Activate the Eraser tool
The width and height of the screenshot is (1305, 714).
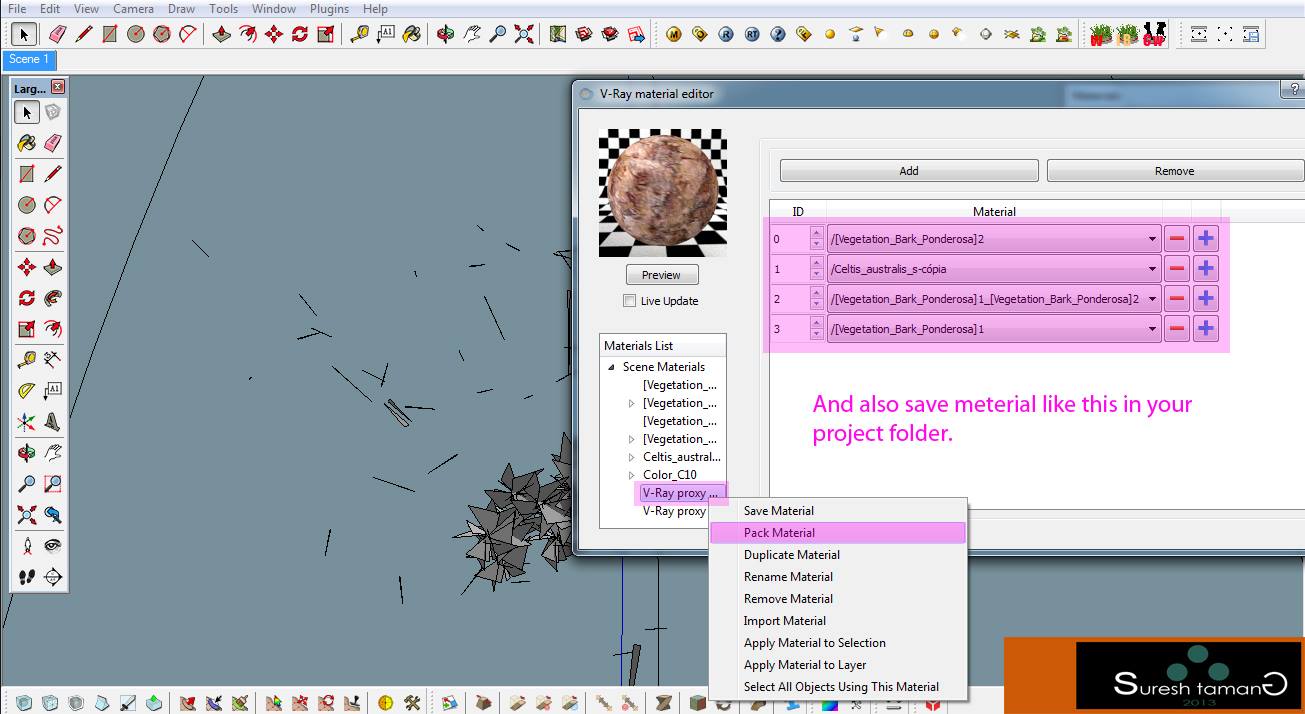(x=55, y=142)
